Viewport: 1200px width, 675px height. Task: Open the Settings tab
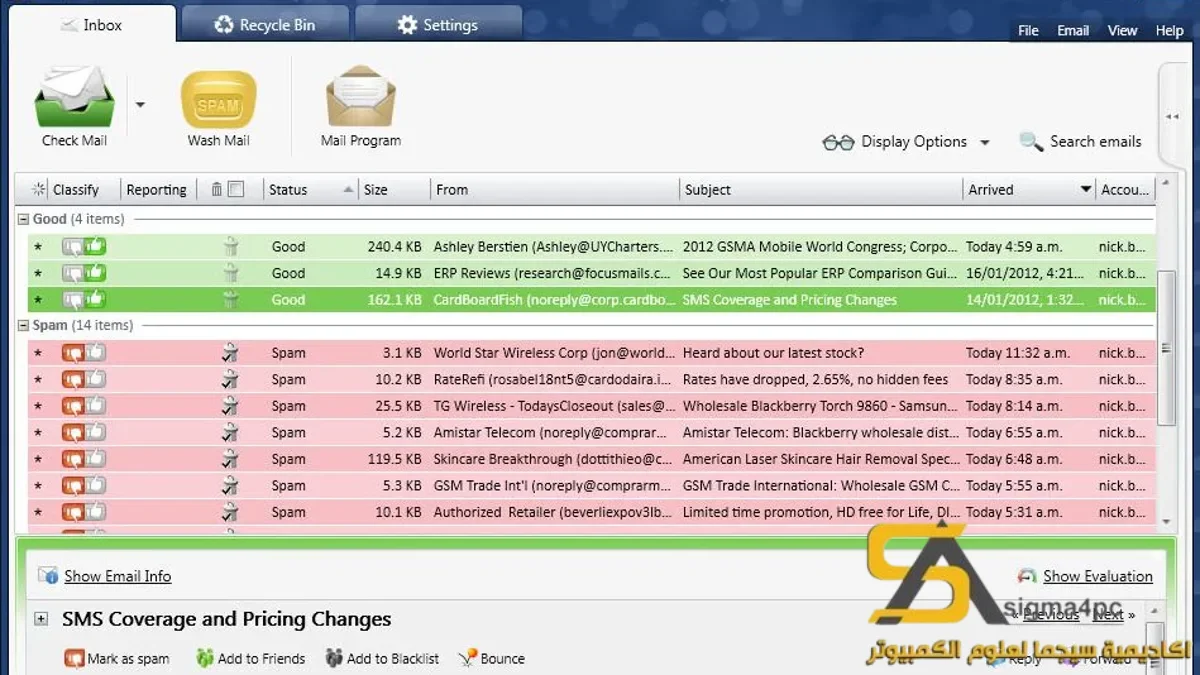tap(437, 25)
